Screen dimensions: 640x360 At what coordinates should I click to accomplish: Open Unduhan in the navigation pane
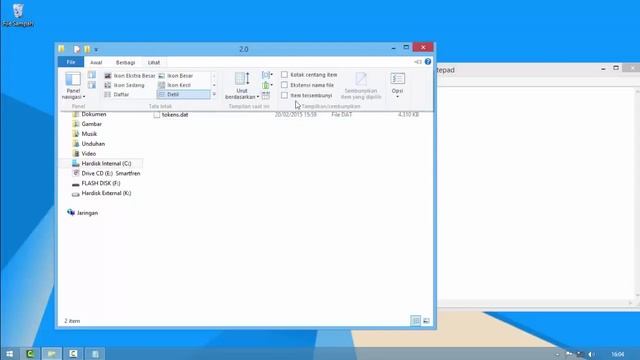click(x=89, y=144)
